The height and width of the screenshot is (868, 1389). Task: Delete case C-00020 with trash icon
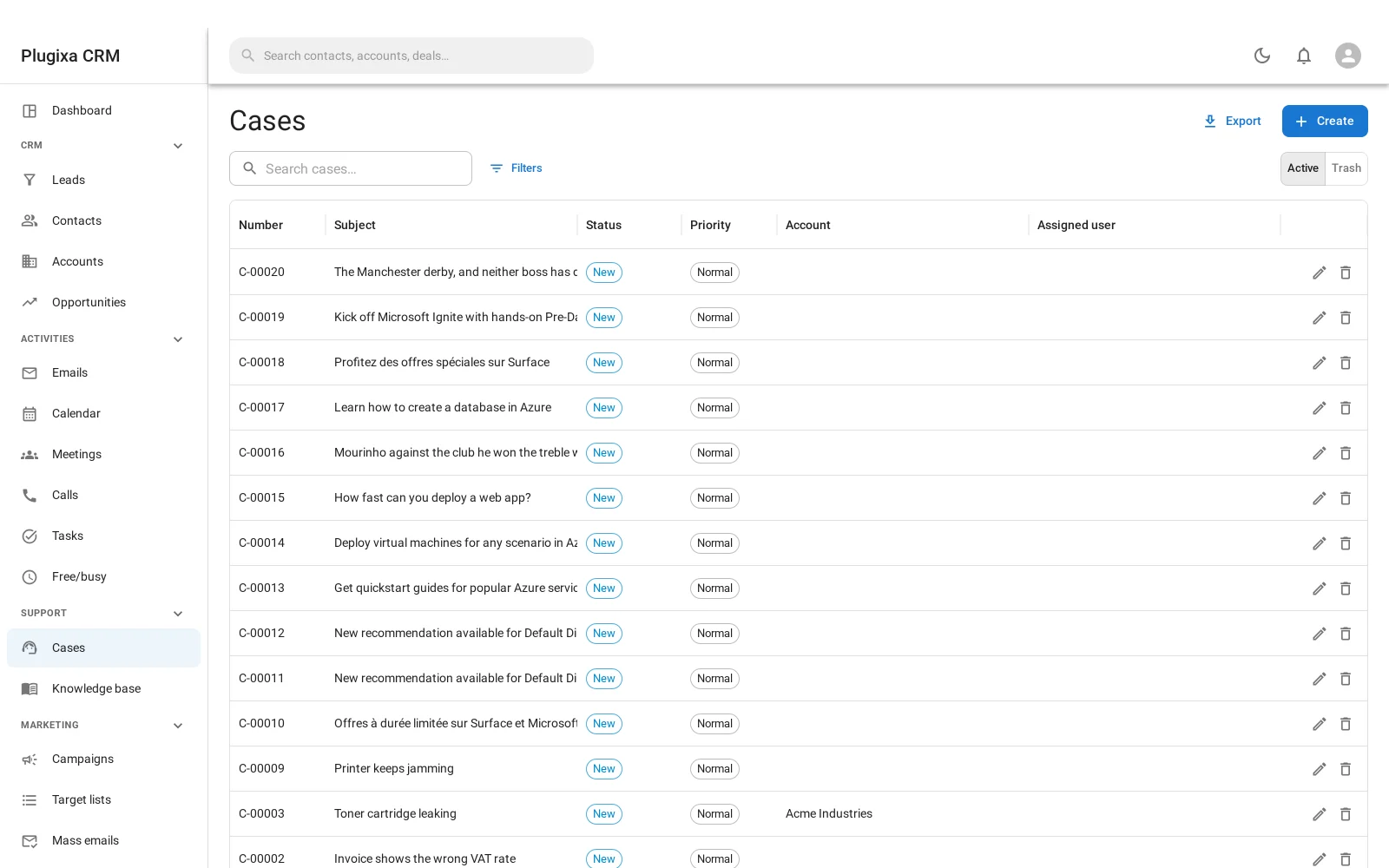[x=1346, y=273]
